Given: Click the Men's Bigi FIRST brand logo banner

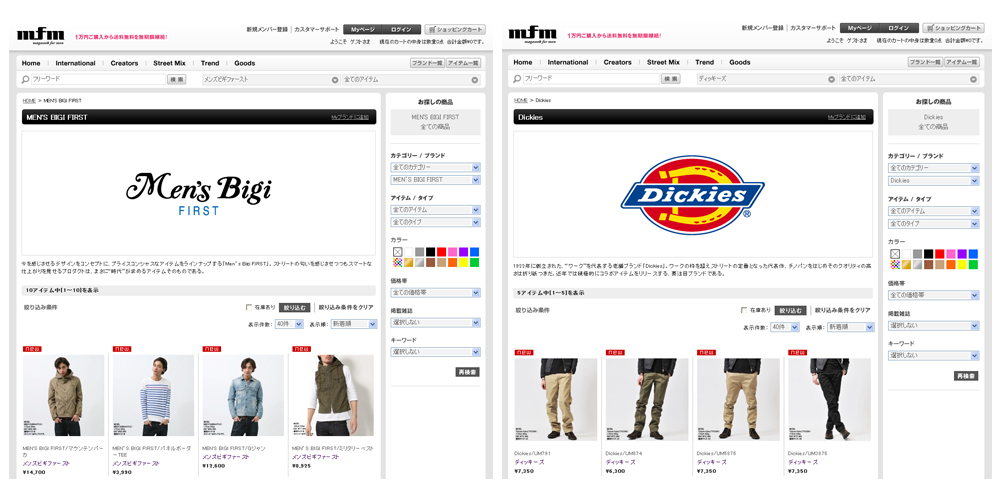Looking at the screenshot, I should tap(198, 193).
